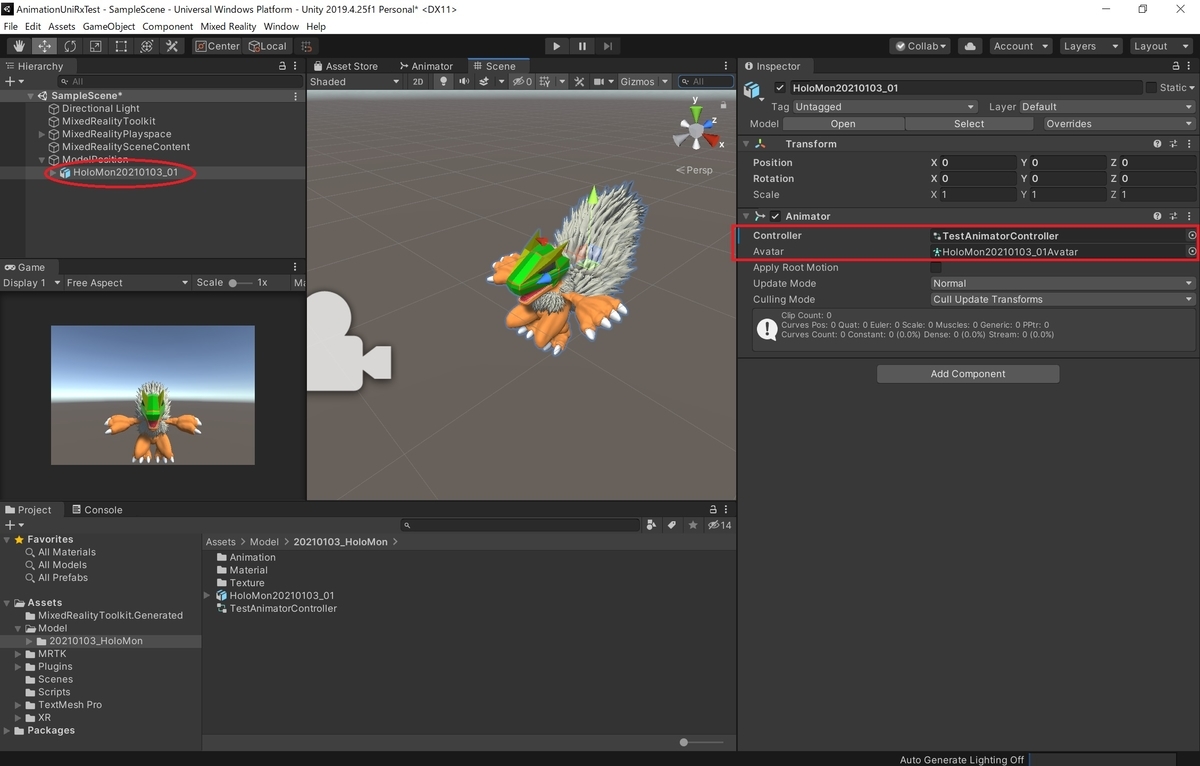
Task: Select the Scale tool
Action: click(95, 46)
